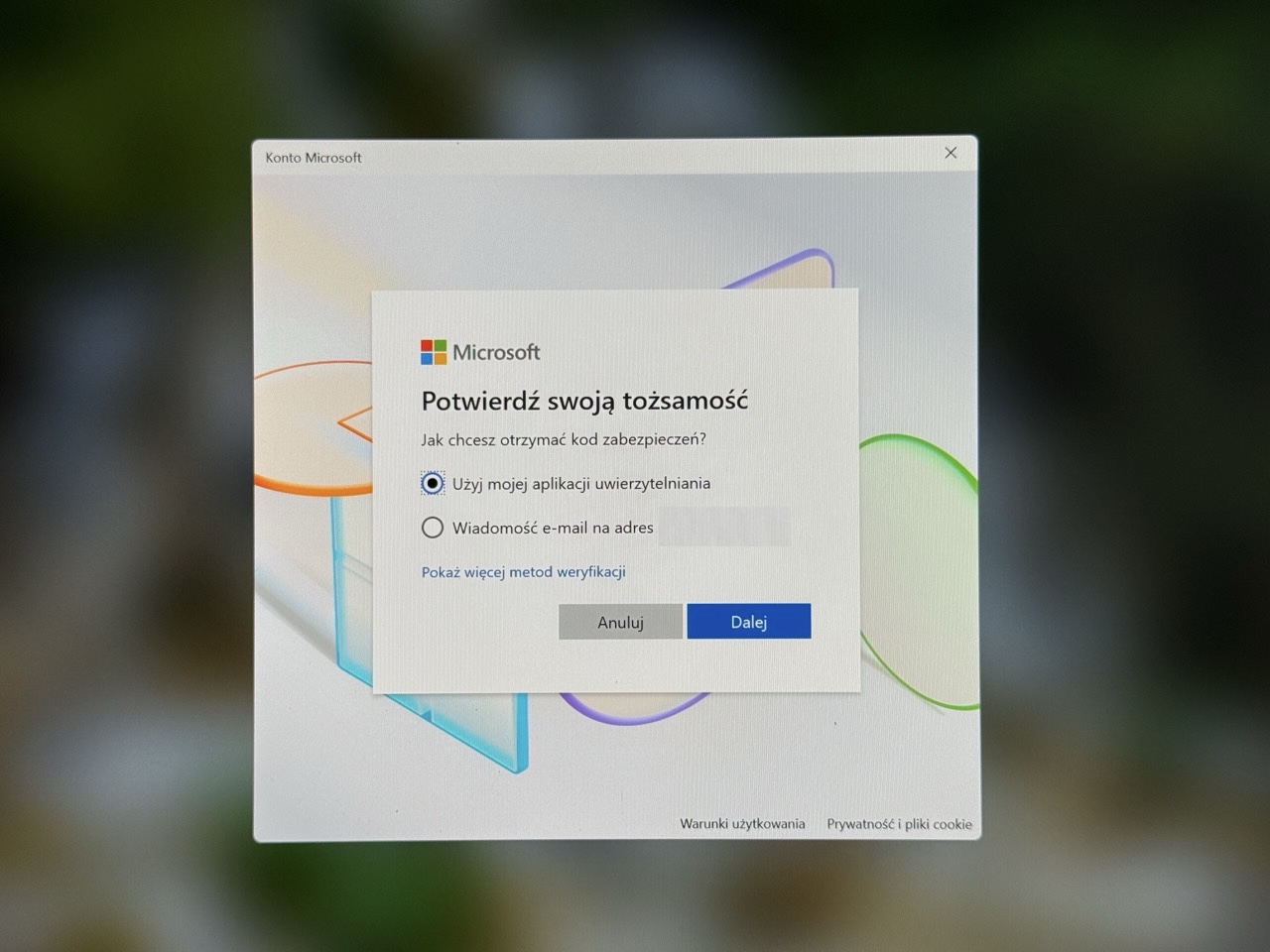Open 'Pokaż więcej metod weryfikacji' link
The height and width of the screenshot is (952, 1270).
click(523, 572)
